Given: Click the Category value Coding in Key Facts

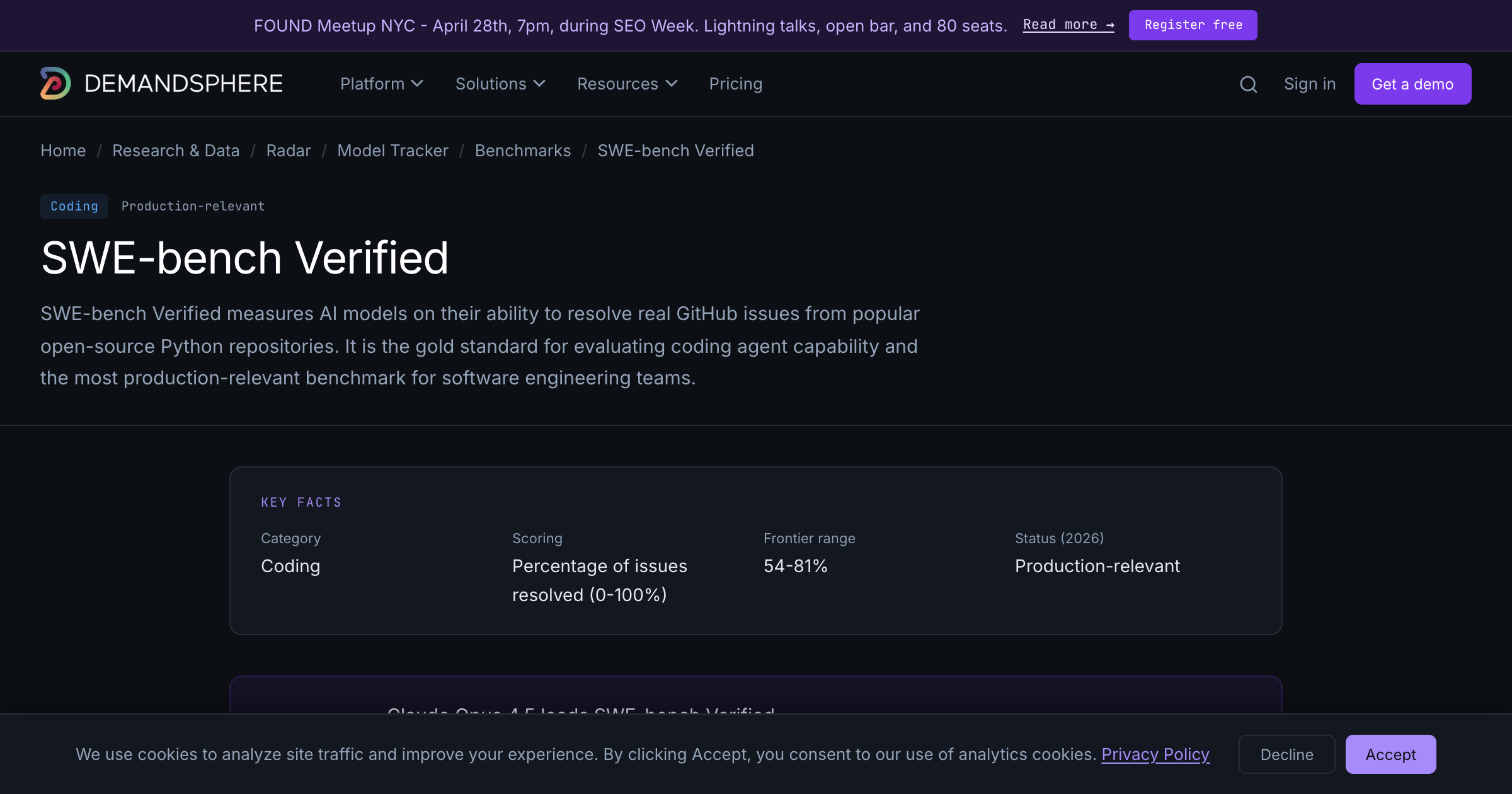Looking at the screenshot, I should (290, 566).
